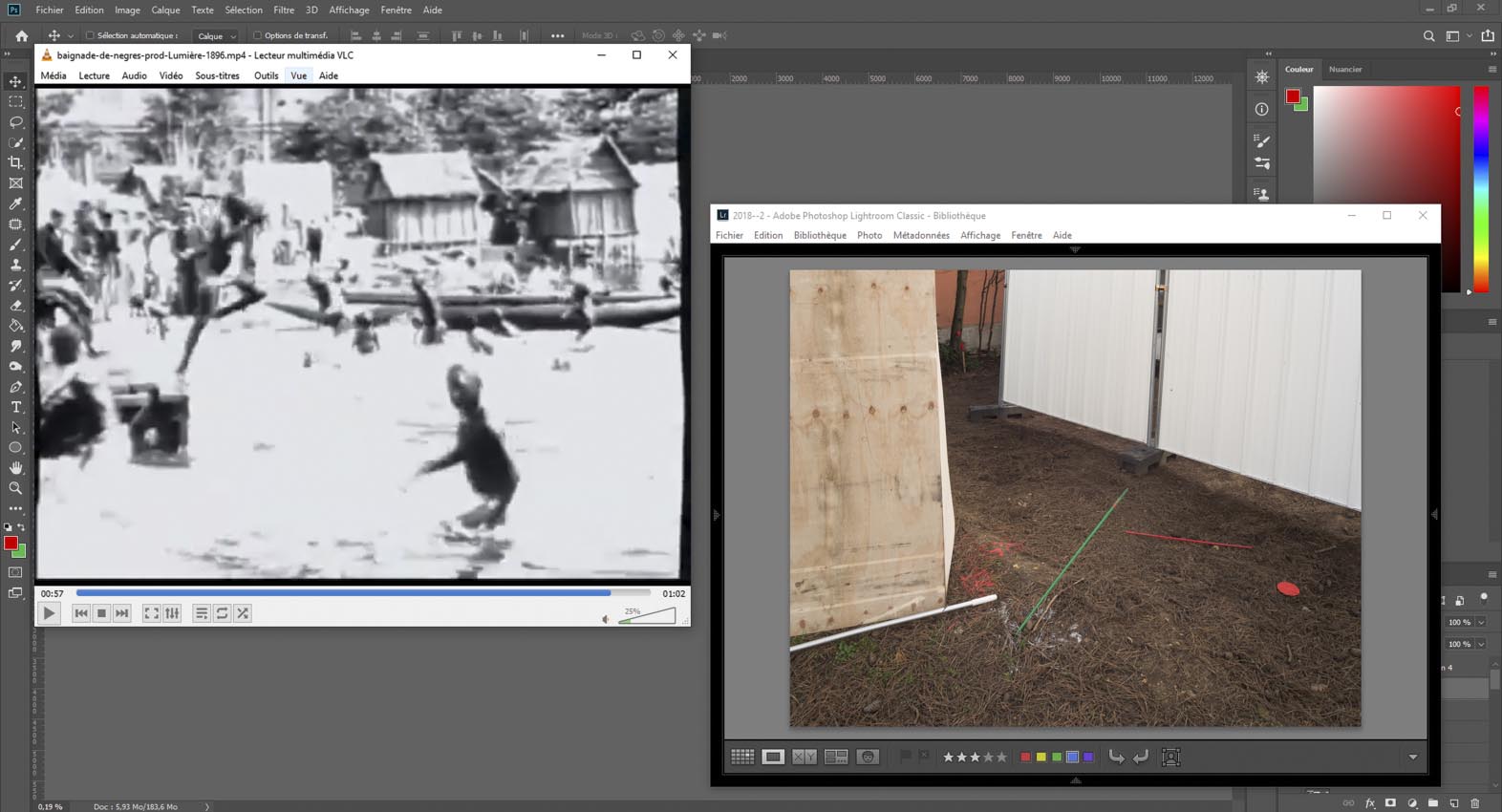Switch Lightroom to Survey view
This screenshot has height=812, width=1502.
coord(836,757)
